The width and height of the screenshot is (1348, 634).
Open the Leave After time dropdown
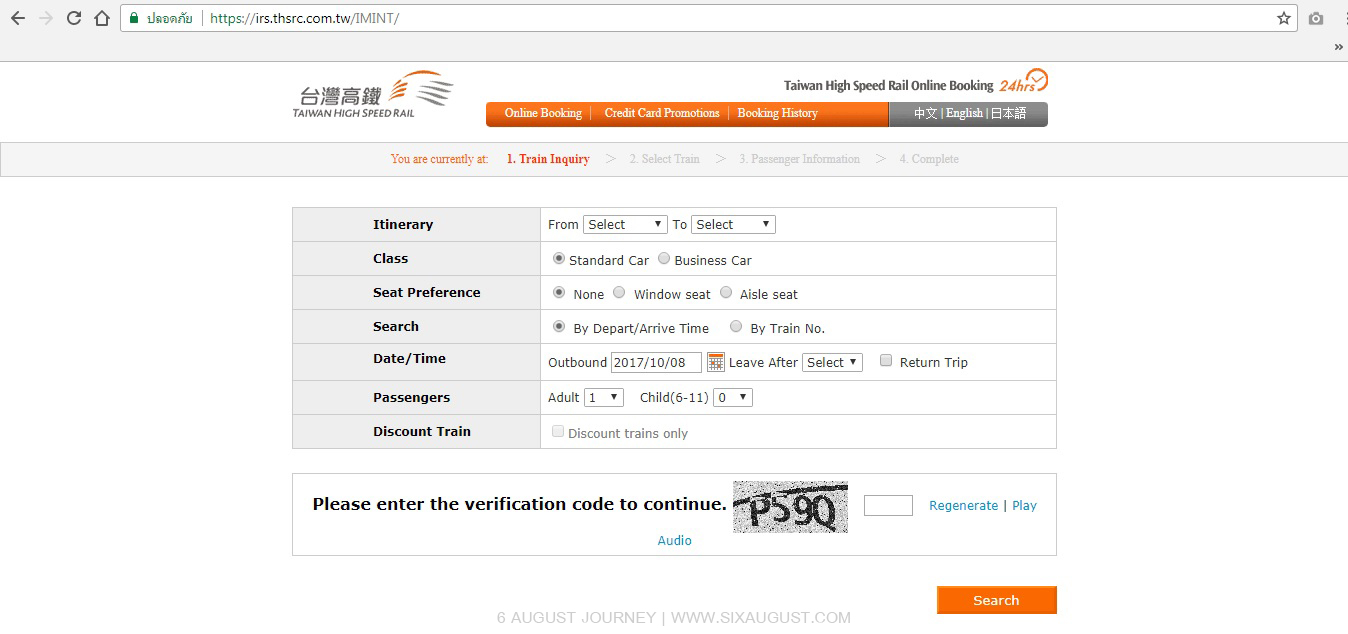coord(832,362)
